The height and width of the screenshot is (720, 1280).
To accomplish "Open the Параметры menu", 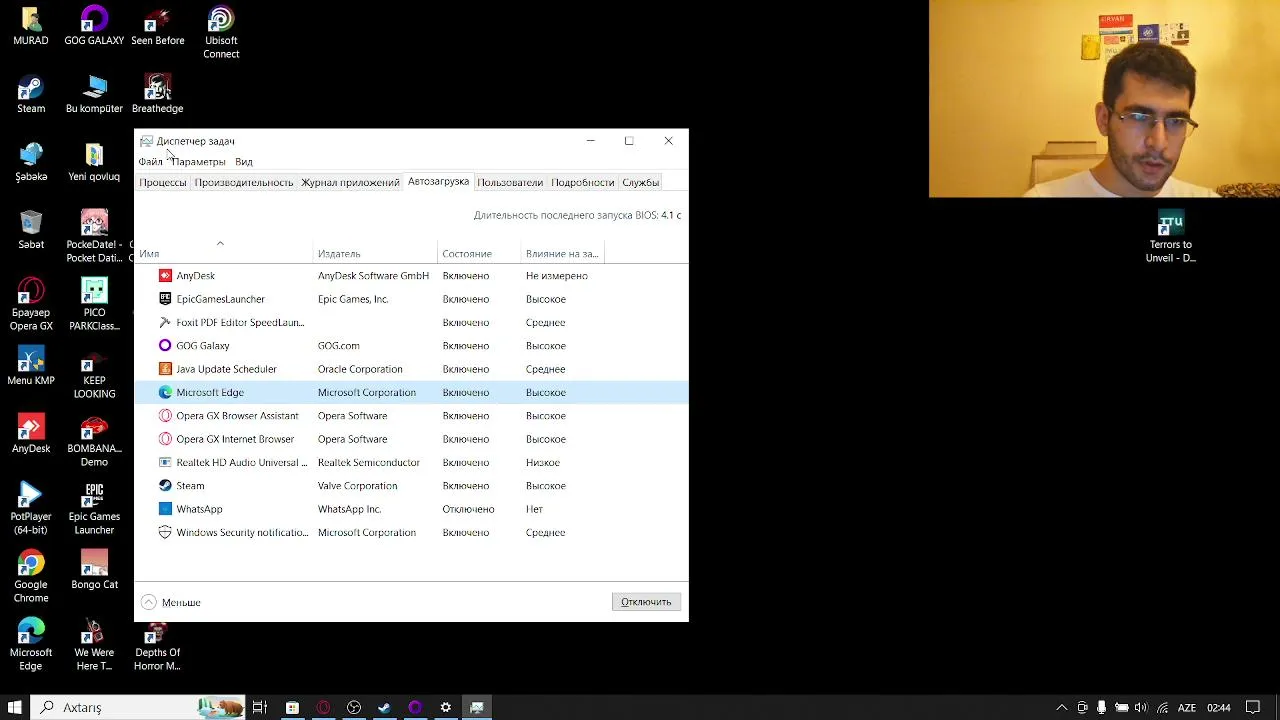I will point(198,161).
